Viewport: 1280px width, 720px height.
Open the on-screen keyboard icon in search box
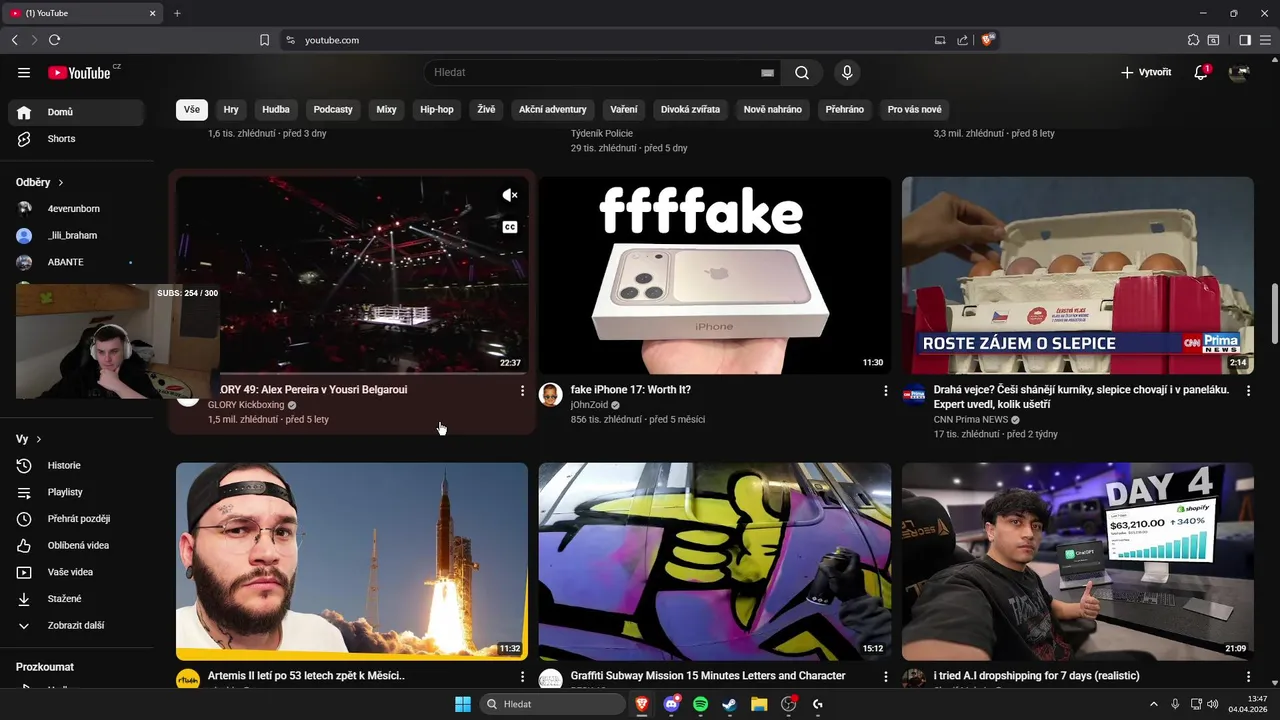coord(767,73)
